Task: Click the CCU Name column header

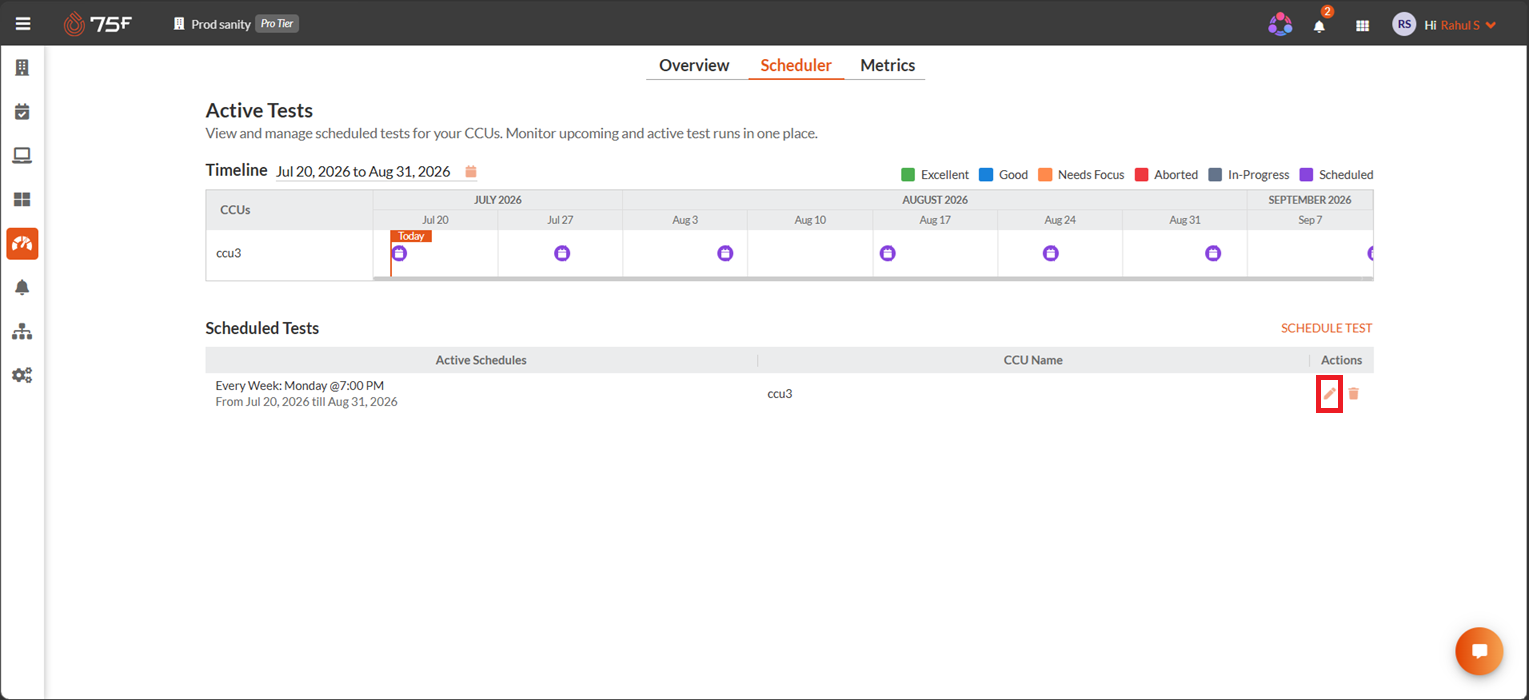Action: 1033,360
